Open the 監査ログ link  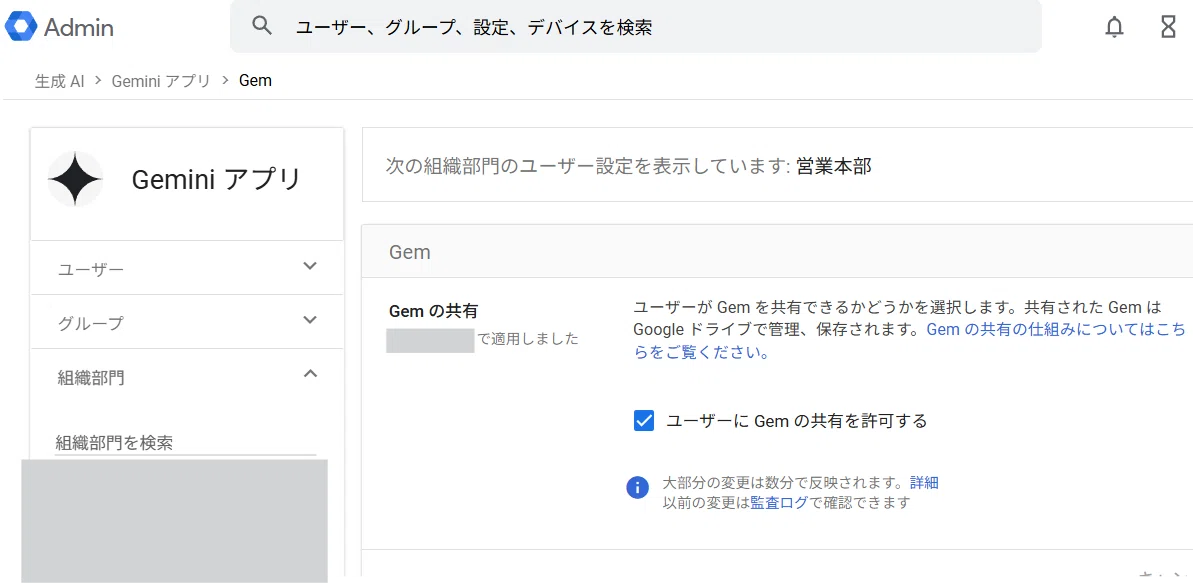779,503
